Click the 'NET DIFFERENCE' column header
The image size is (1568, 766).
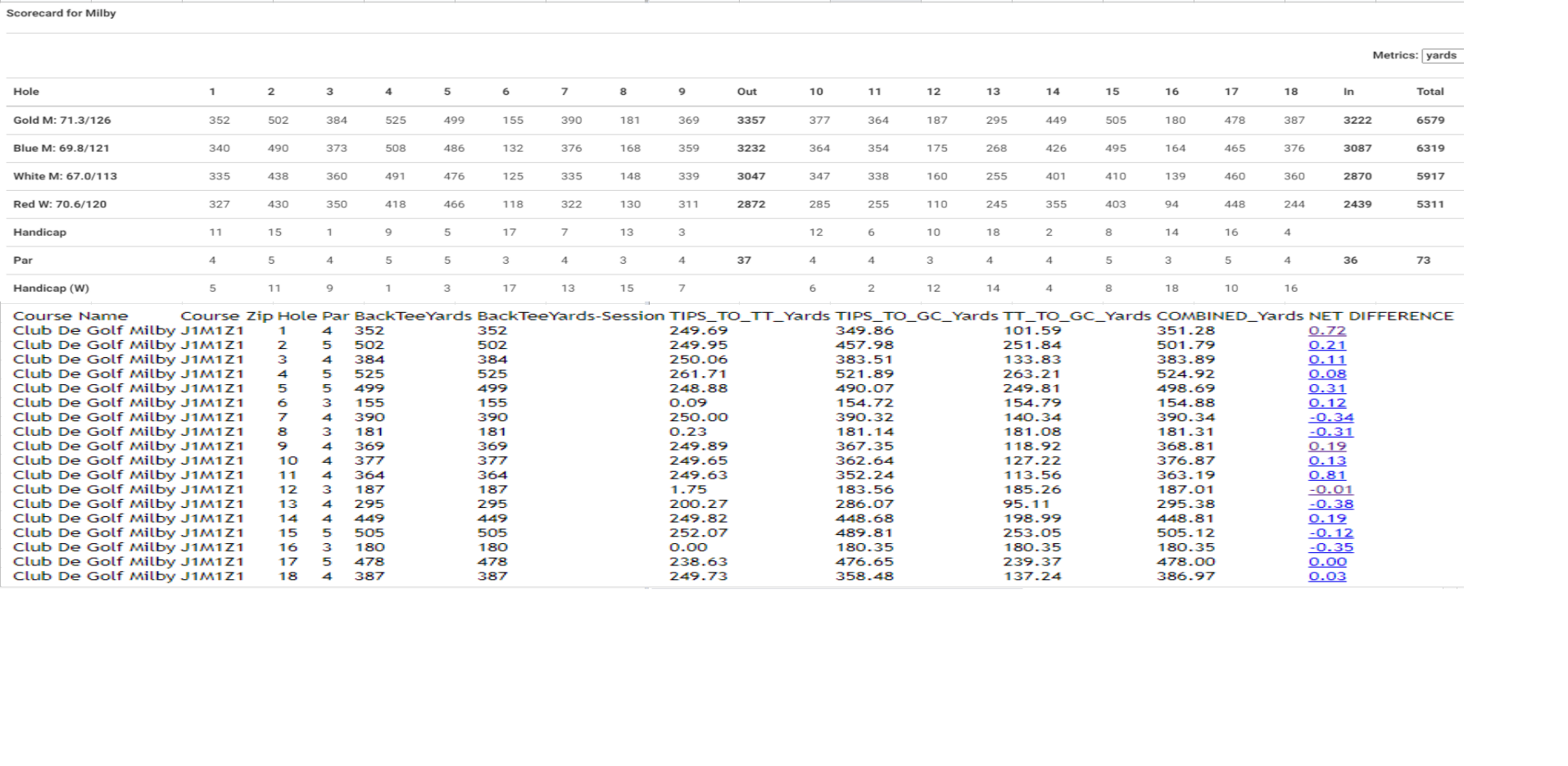point(1381,316)
